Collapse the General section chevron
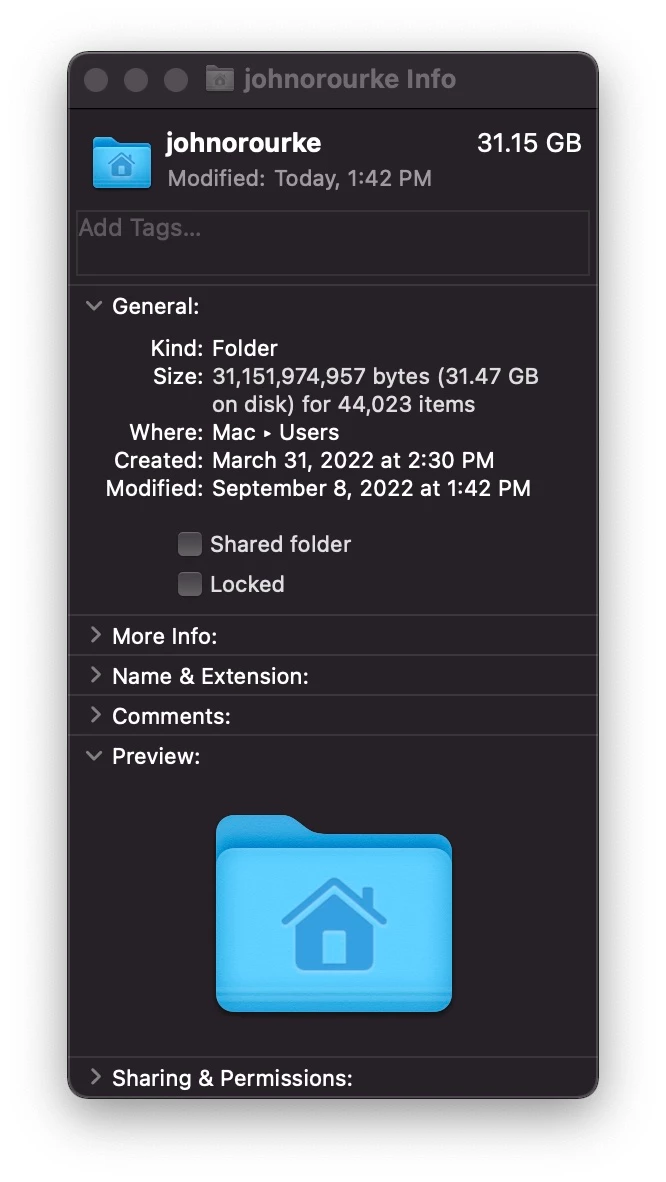Screen dimensions: 666x1182 pyautogui.click(x=94, y=306)
